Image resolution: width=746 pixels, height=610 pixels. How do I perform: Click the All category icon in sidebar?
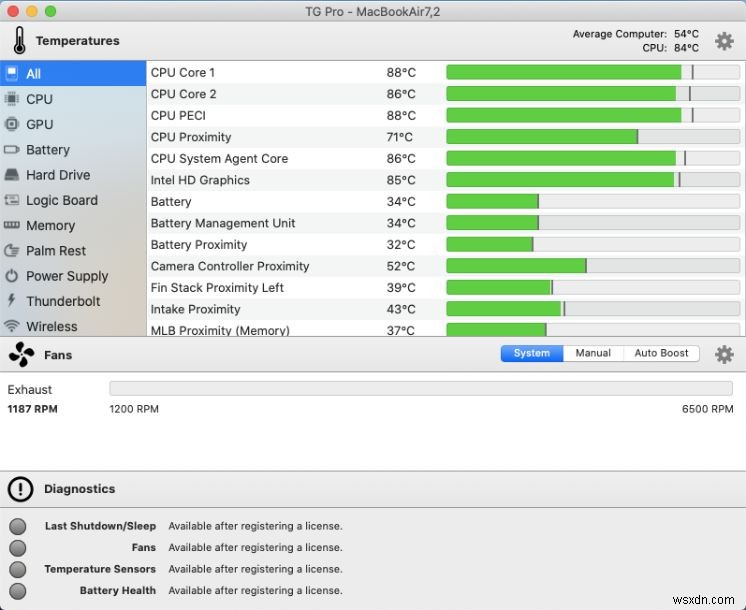[12, 73]
